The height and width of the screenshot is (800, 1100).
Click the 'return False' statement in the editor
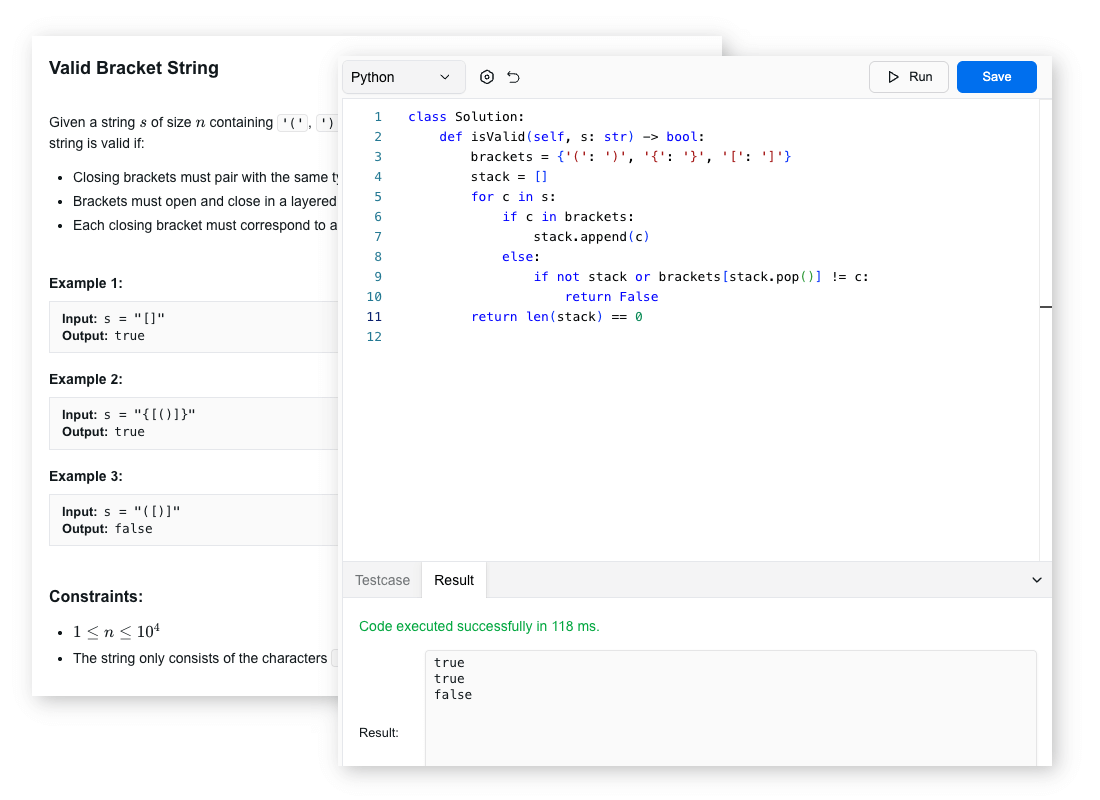click(x=613, y=296)
